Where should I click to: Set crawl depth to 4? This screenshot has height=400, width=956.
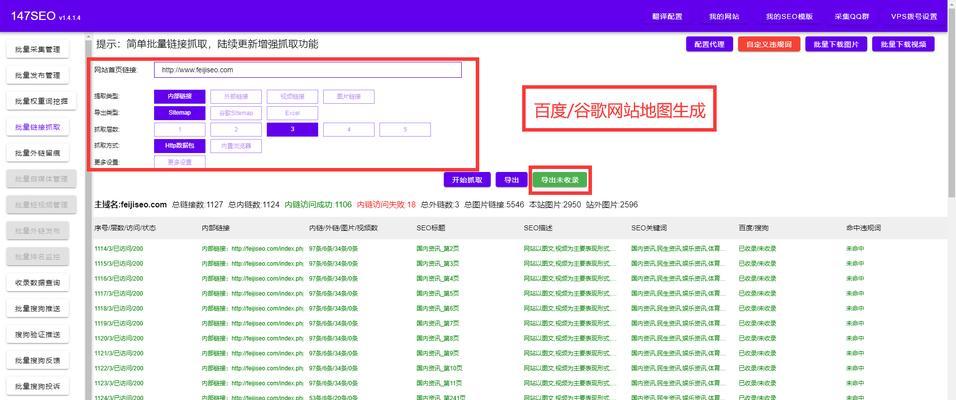pyautogui.click(x=349, y=129)
